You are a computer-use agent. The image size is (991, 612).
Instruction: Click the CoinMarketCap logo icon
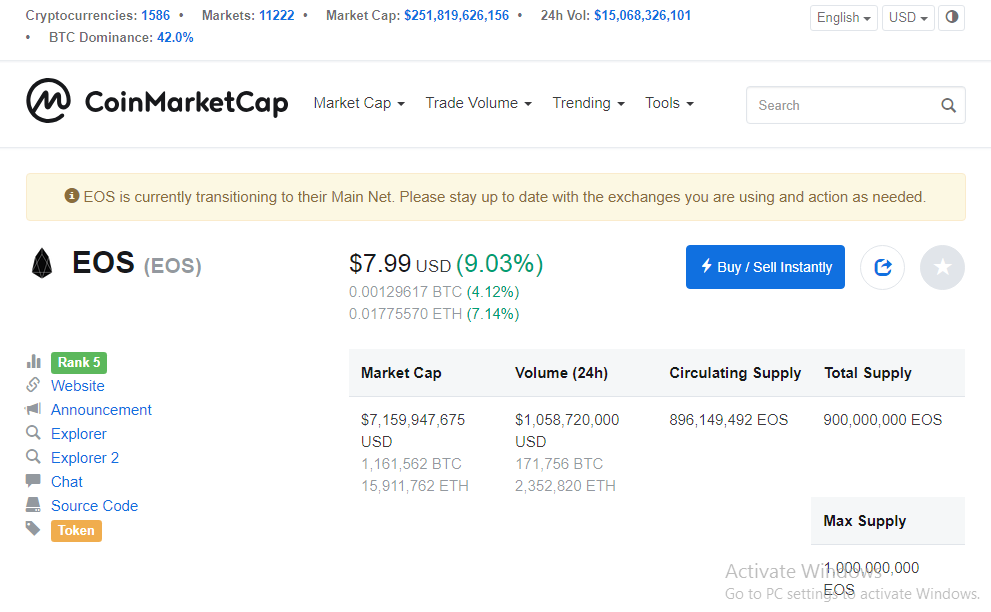(x=49, y=101)
